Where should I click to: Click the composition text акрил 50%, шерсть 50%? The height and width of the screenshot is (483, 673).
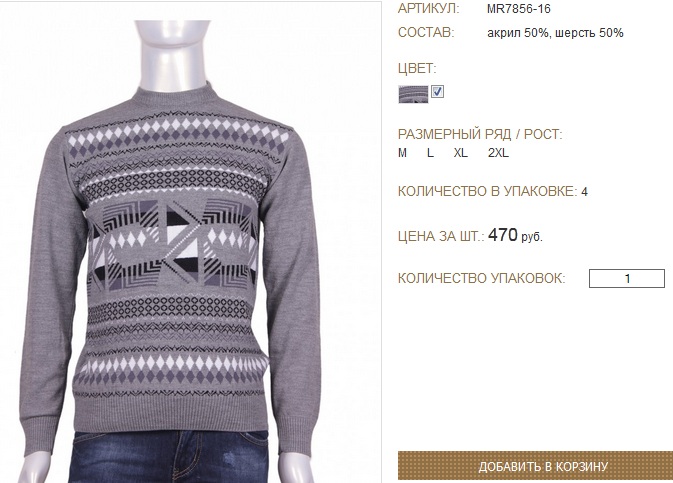point(555,33)
